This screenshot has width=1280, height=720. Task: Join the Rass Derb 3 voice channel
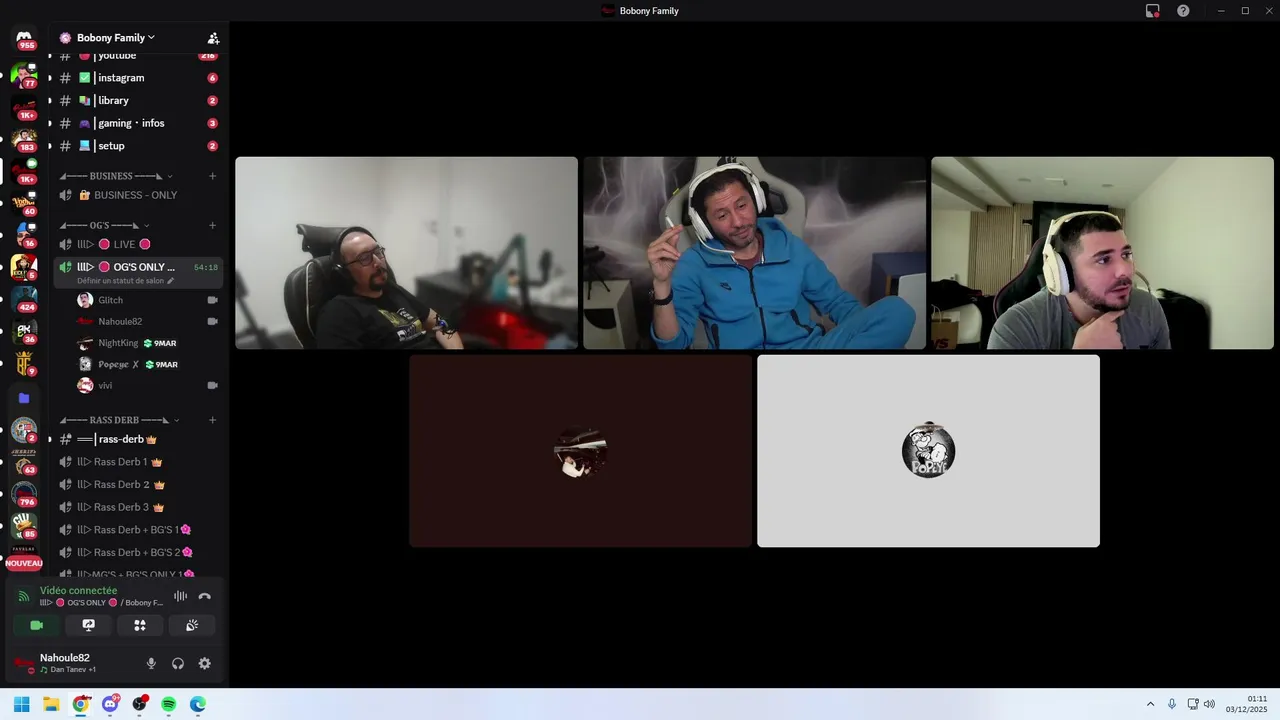tap(138, 507)
